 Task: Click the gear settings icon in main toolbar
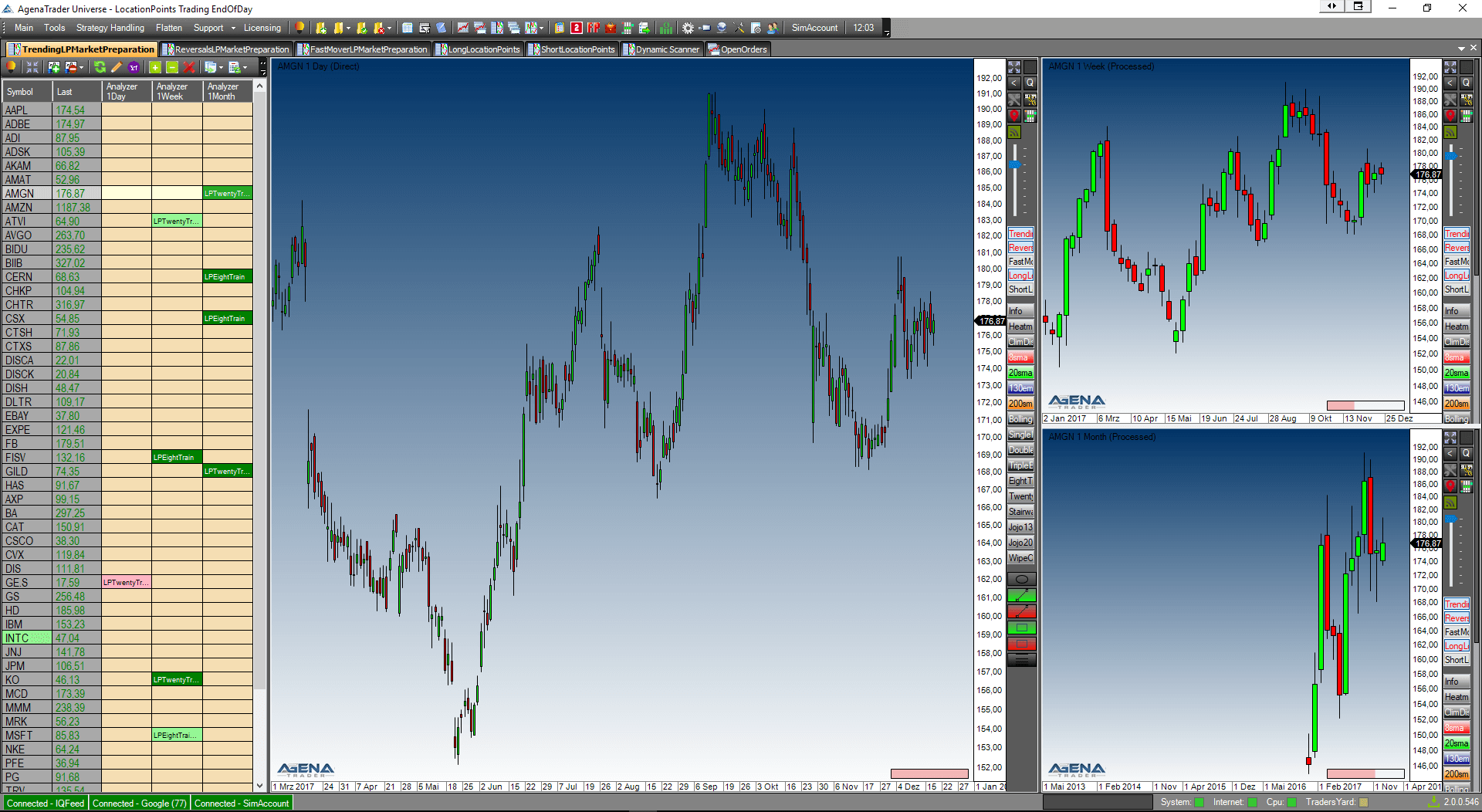(x=688, y=28)
